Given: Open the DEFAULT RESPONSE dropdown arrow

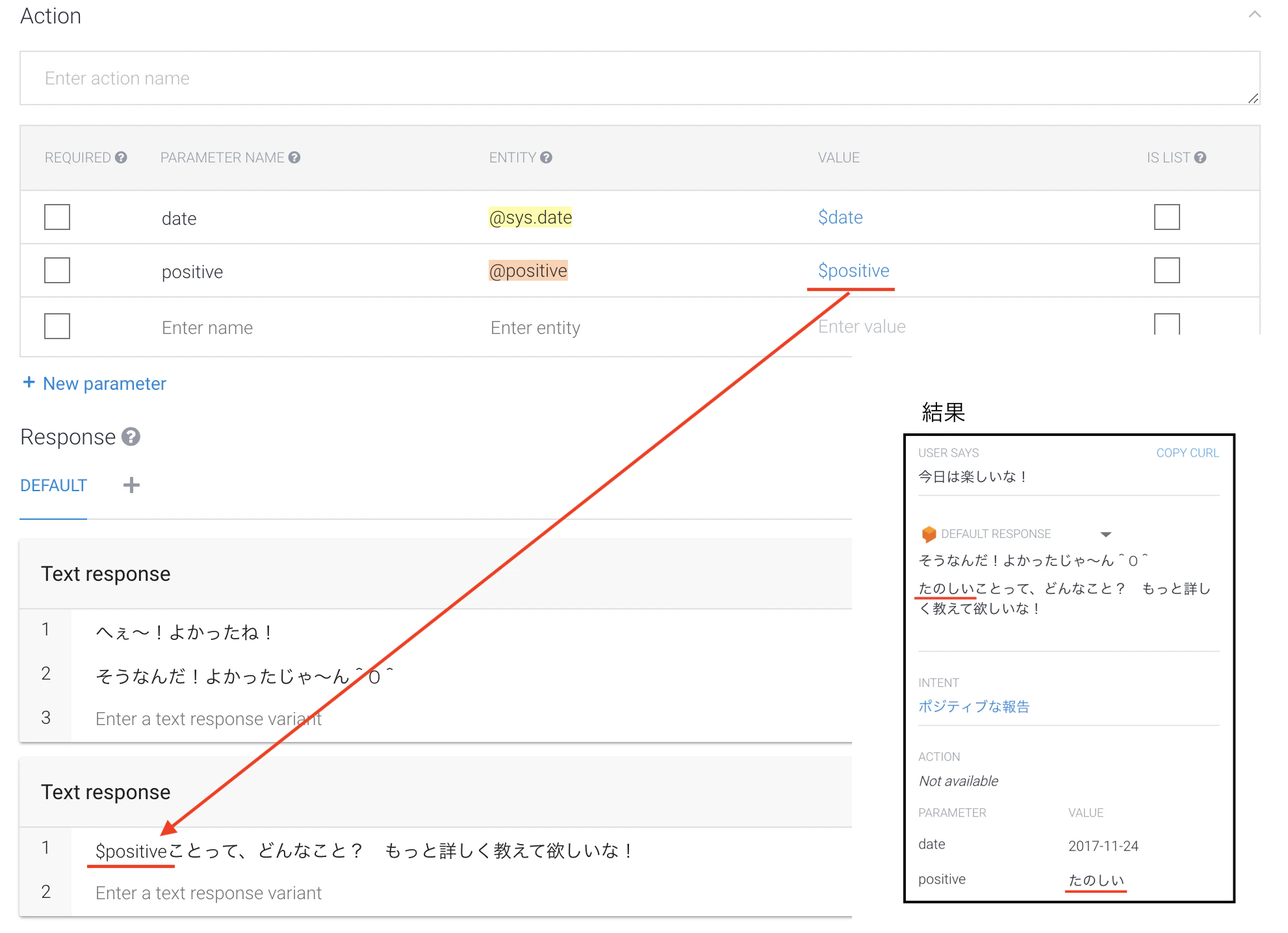Looking at the screenshot, I should pyautogui.click(x=1105, y=534).
